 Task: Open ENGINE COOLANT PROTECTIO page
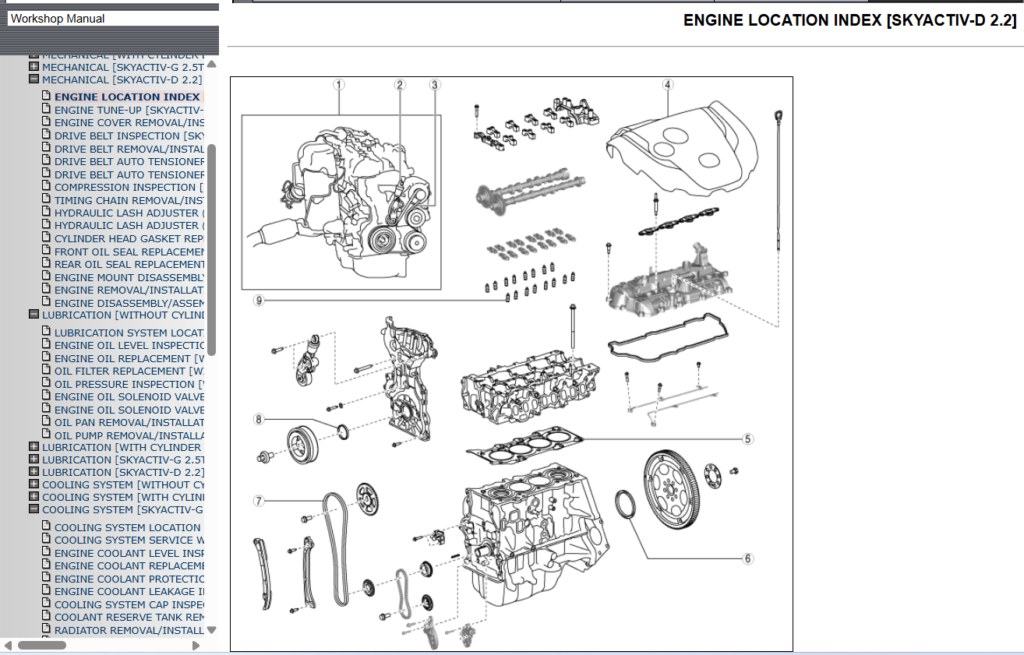(x=129, y=579)
